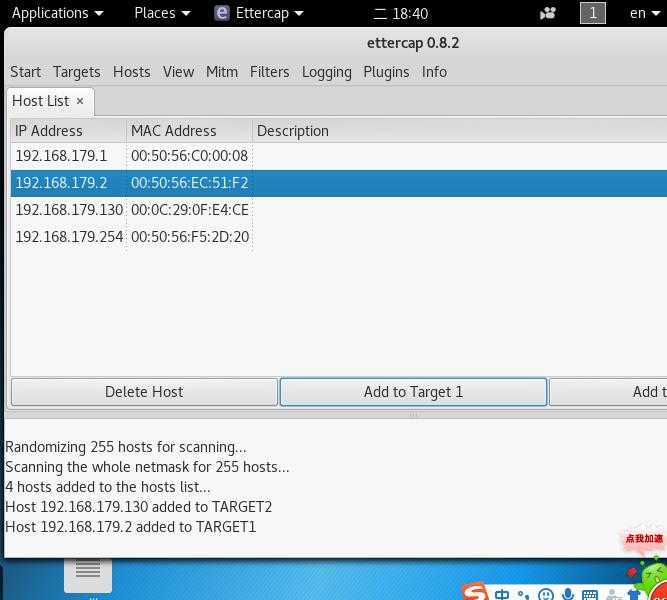Click the smiley emoji icon in input bar
This screenshot has height=600, width=667.
point(545,594)
